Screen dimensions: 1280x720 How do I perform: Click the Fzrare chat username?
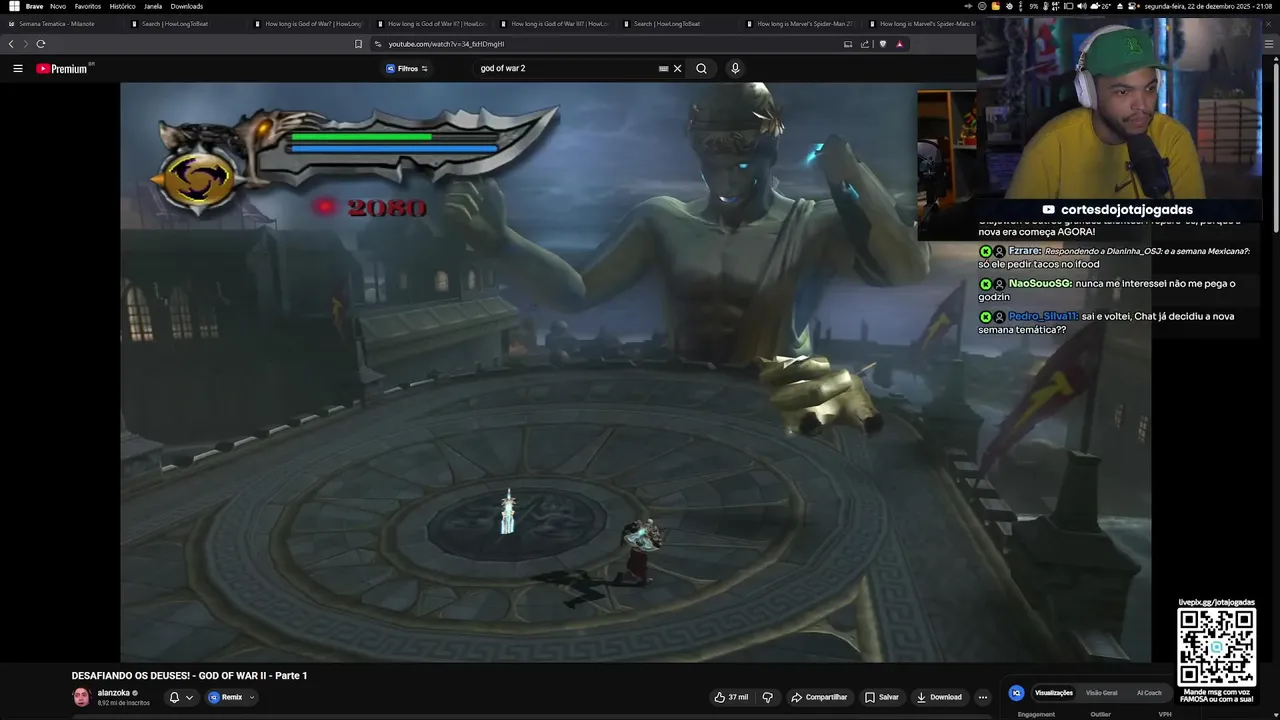1025,251
